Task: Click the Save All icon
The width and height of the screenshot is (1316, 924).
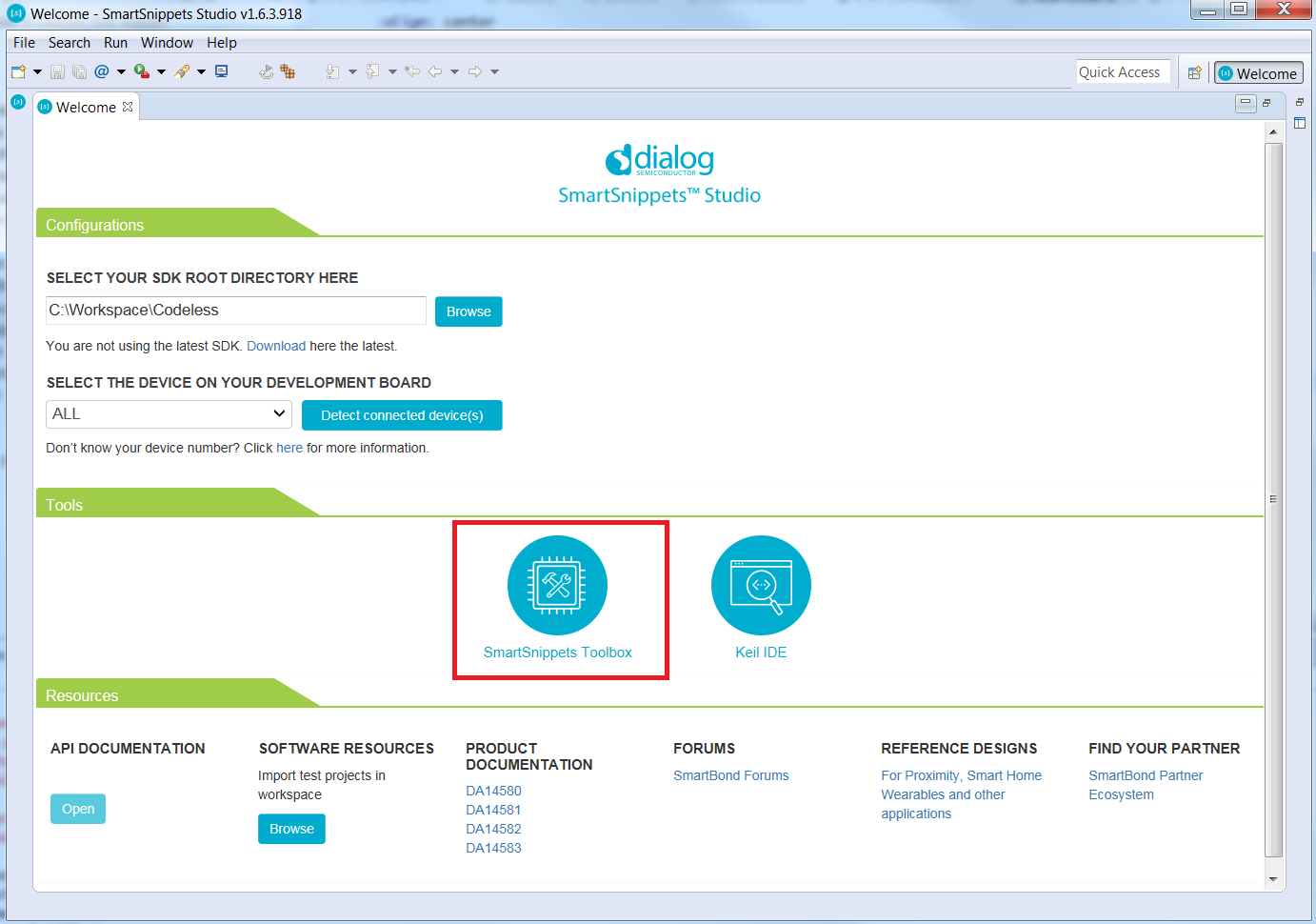Action: (x=79, y=71)
